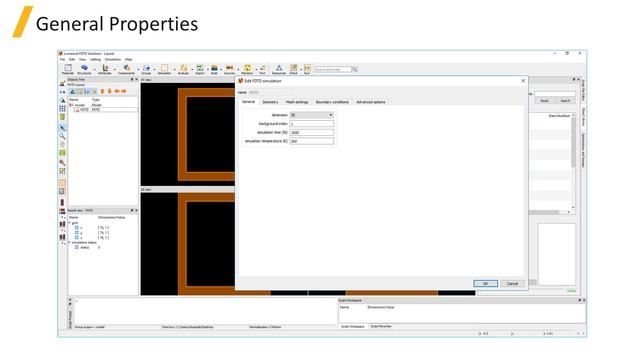
Task: Click the Groups toolbar icon
Action: [146, 69]
